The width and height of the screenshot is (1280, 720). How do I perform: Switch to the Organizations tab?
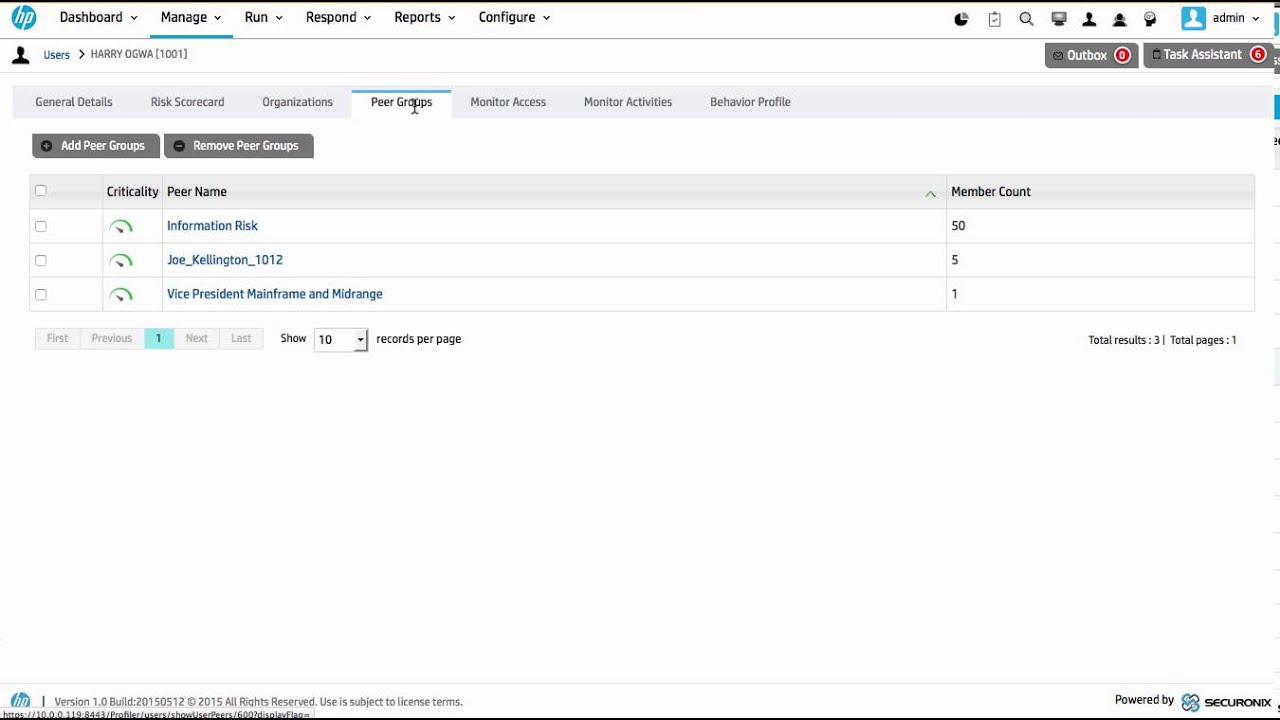pos(297,102)
